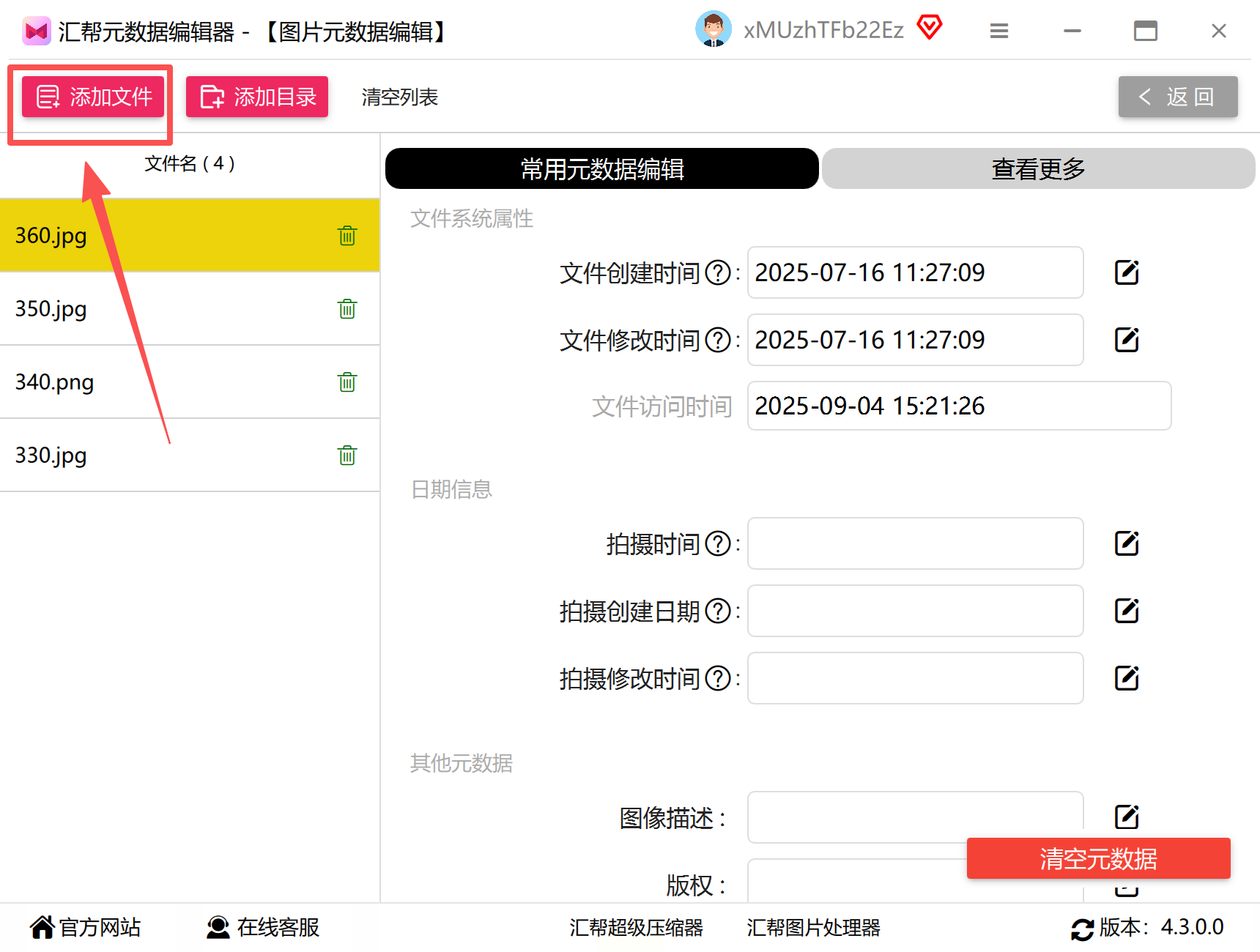Go back using the 返回 button

tap(1178, 97)
